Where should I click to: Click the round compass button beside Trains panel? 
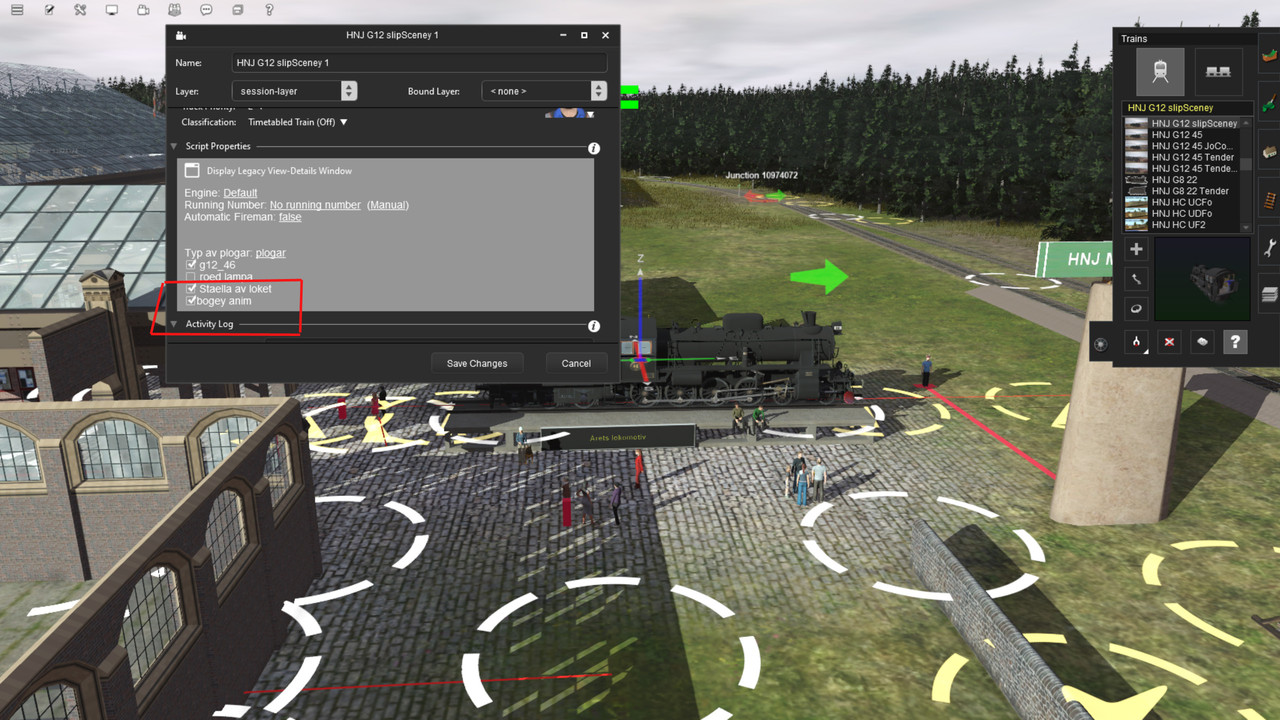pyautogui.click(x=1100, y=344)
